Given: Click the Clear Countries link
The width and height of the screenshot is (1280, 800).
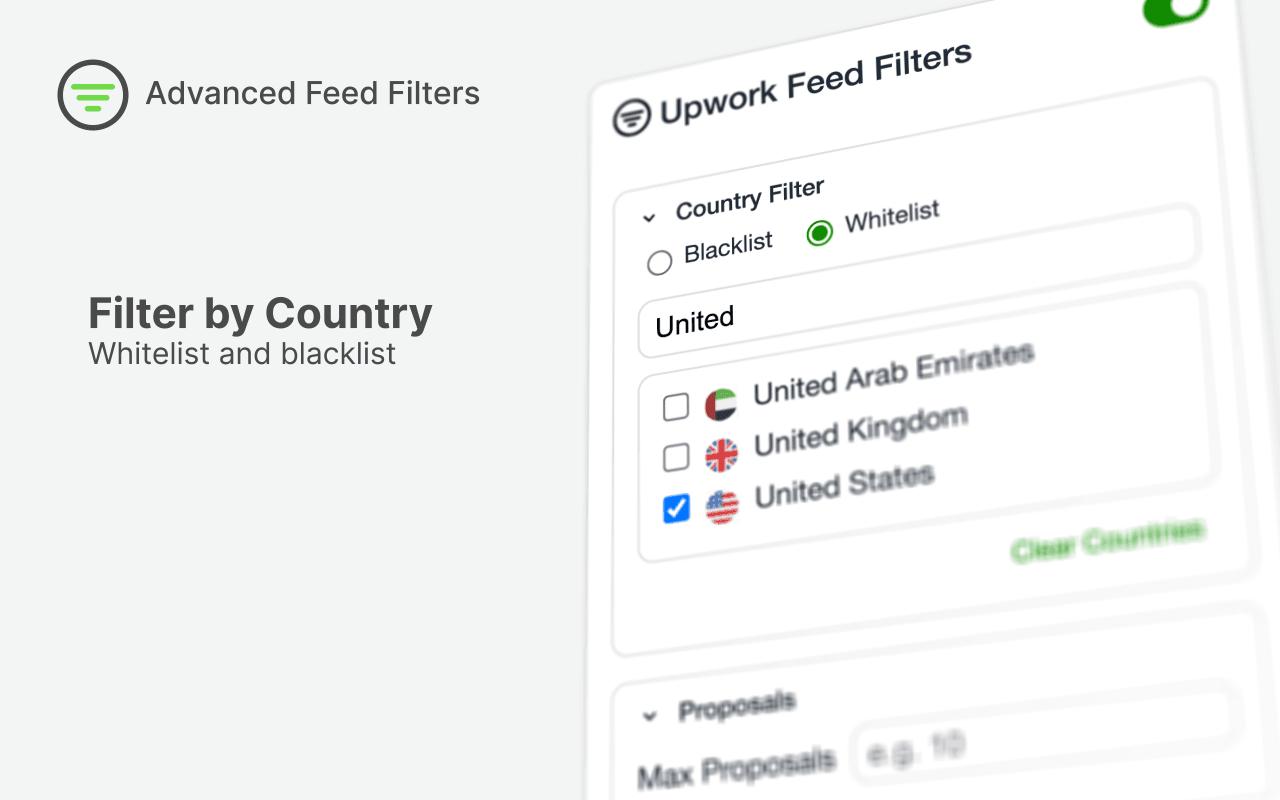Looking at the screenshot, I should [1107, 540].
